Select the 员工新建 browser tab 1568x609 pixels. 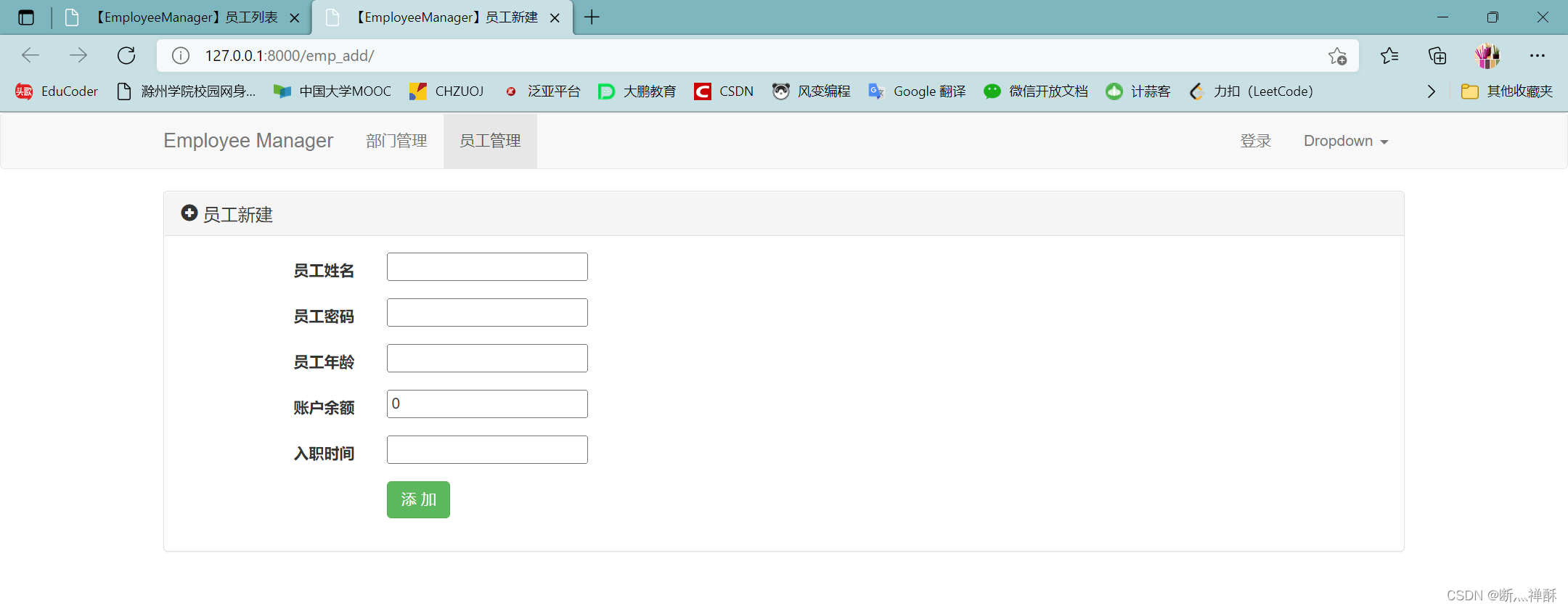click(x=443, y=17)
